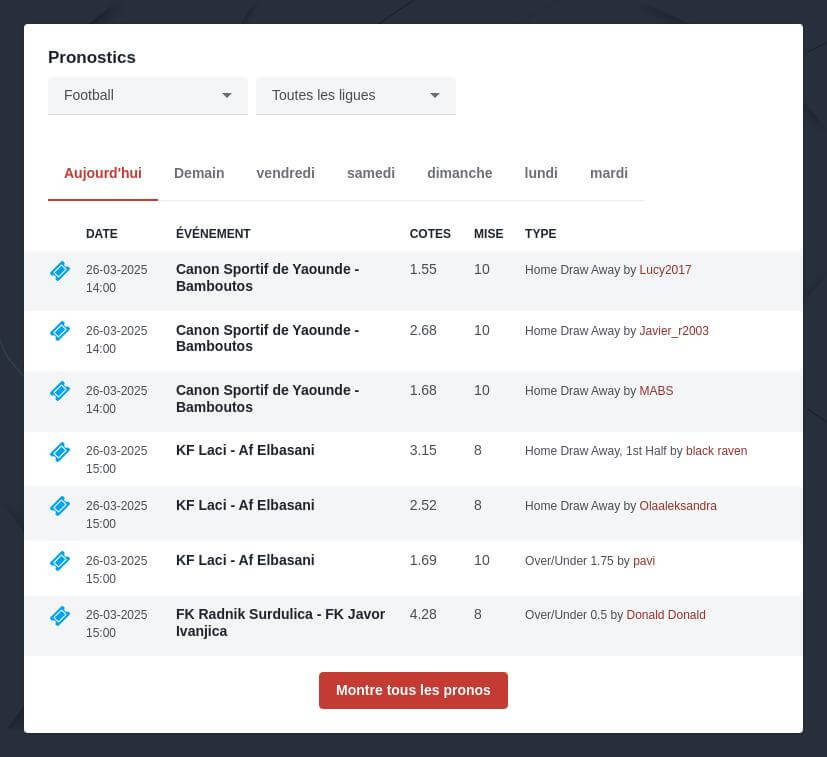Open KF Laci match with odds 3.15
The height and width of the screenshot is (757, 827).
click(x=245, y=451)
